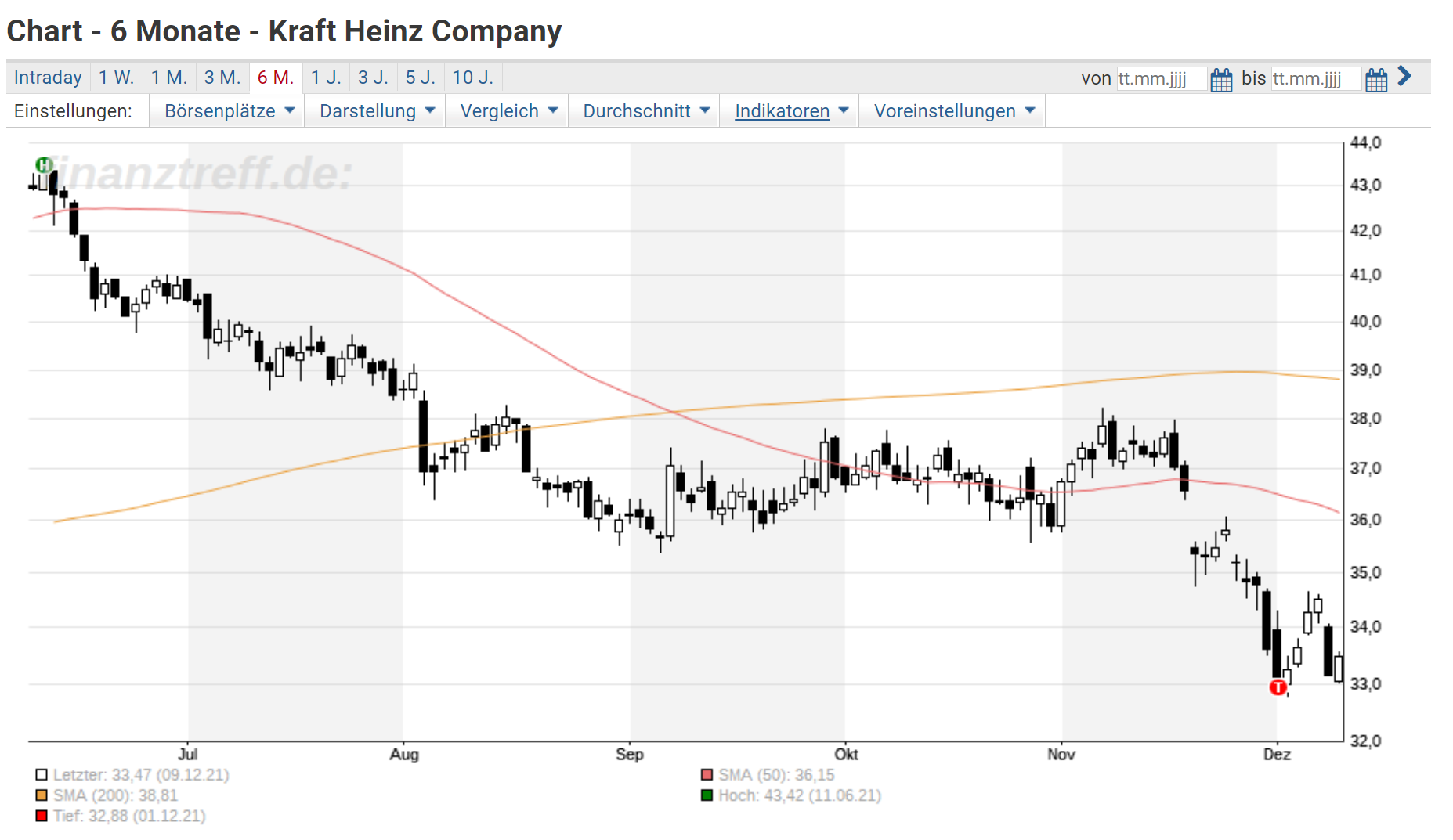The height and width of the screenshot is (840, 1453).
Task: Click the 'Nov' axis label
Action: [1061, 754]
